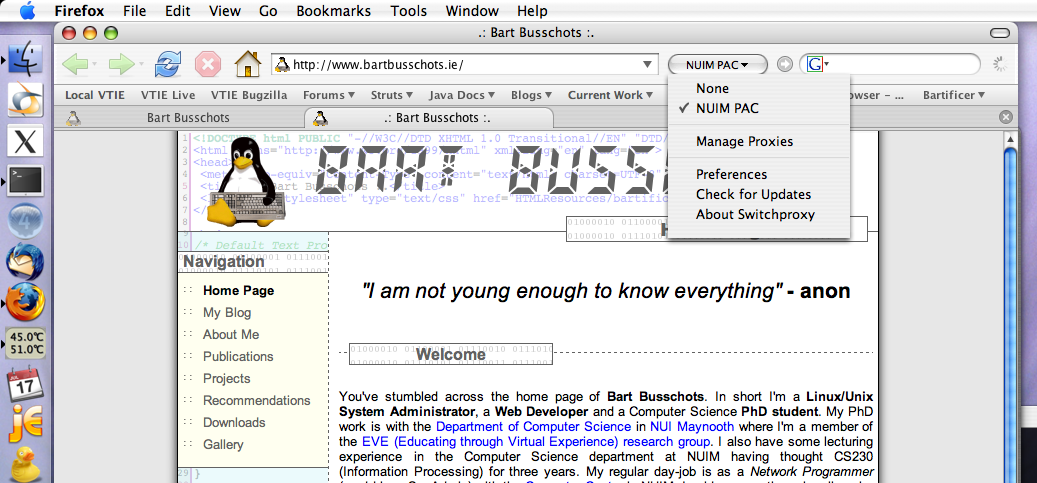Go to My Blog in Navigation
Viewport: 1037px width, 483px height.
click(x=227, y=312)
